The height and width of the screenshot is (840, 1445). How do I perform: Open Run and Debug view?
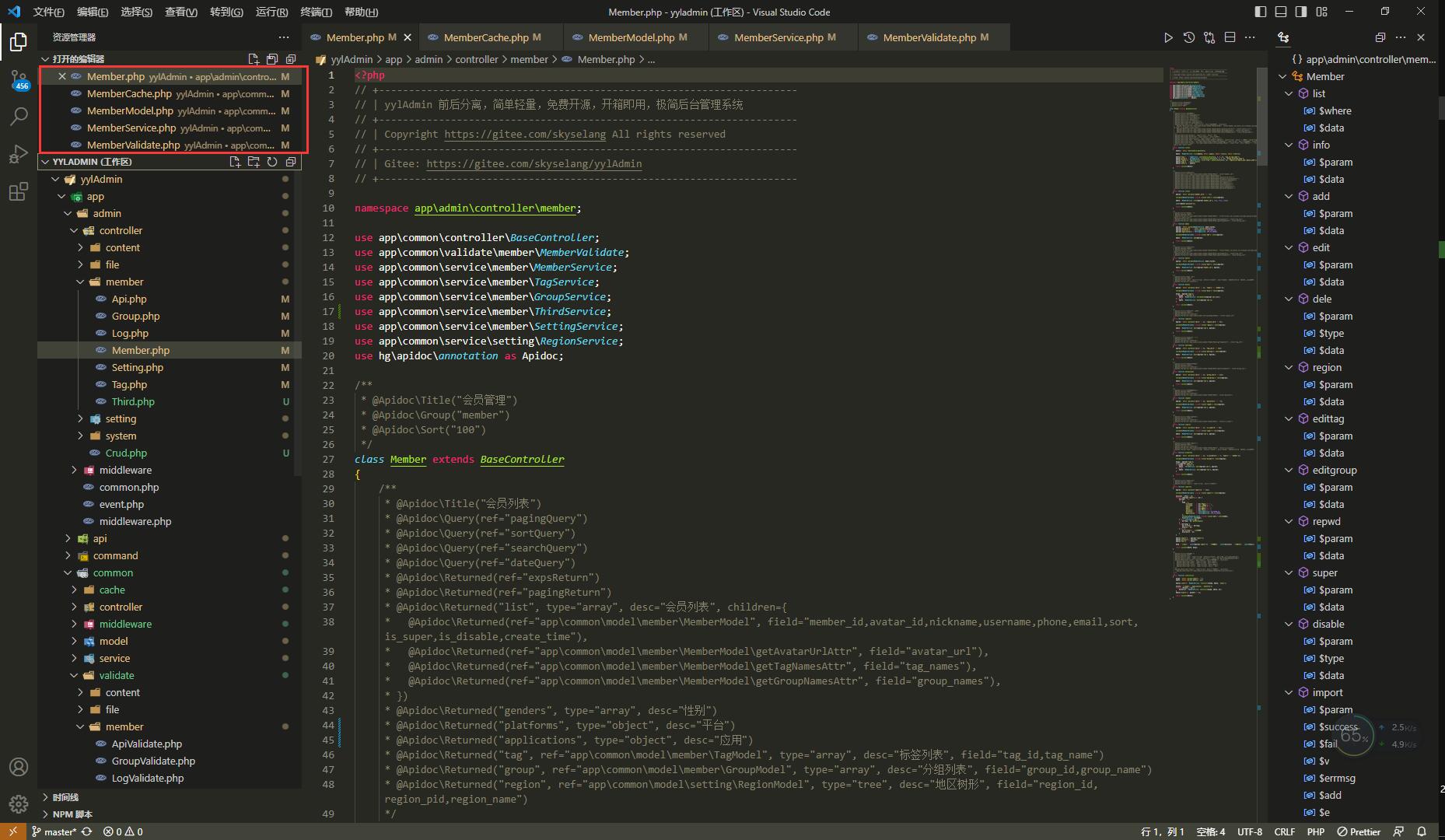(x=19, y=154)
